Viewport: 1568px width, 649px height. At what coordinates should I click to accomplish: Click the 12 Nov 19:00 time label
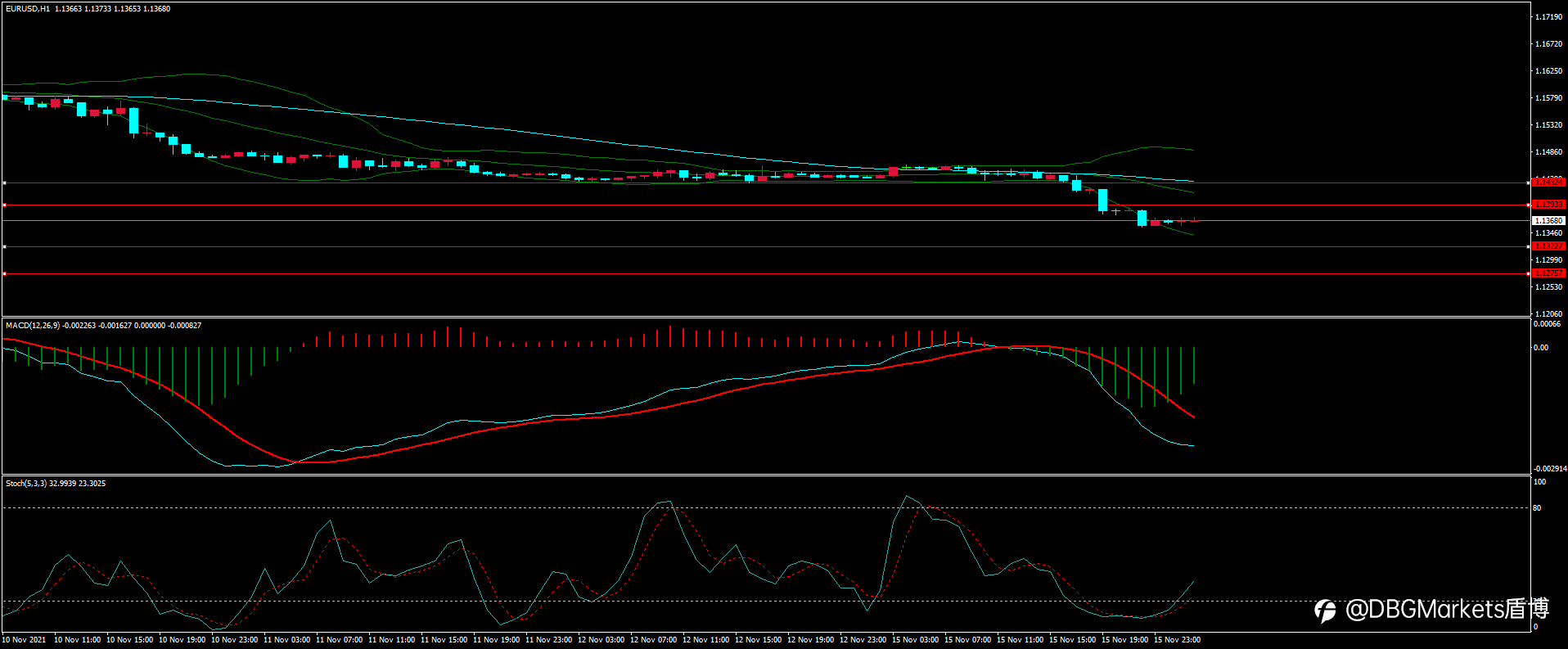click(810, 640)
